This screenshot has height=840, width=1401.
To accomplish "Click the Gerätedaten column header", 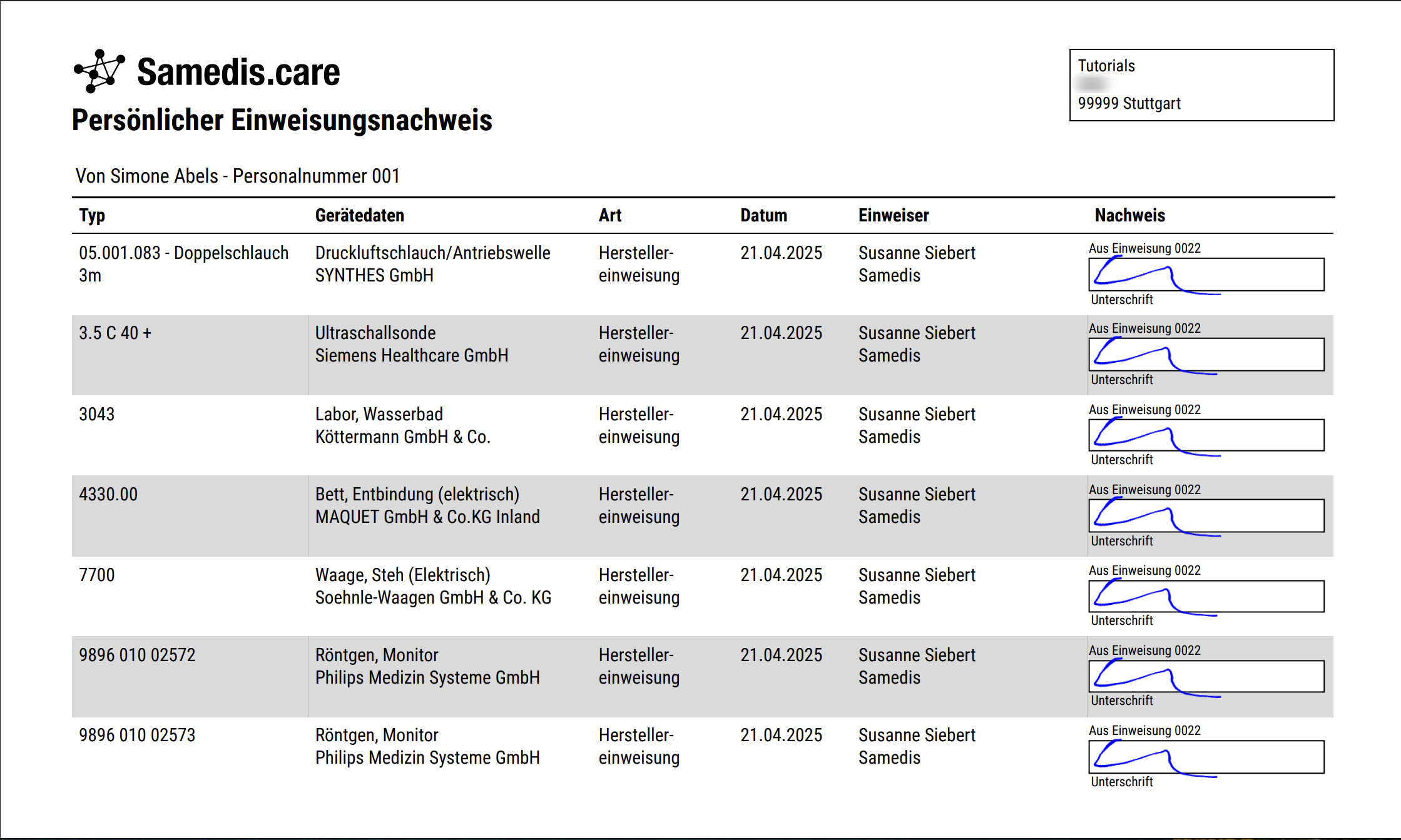I will pos(360,216).
